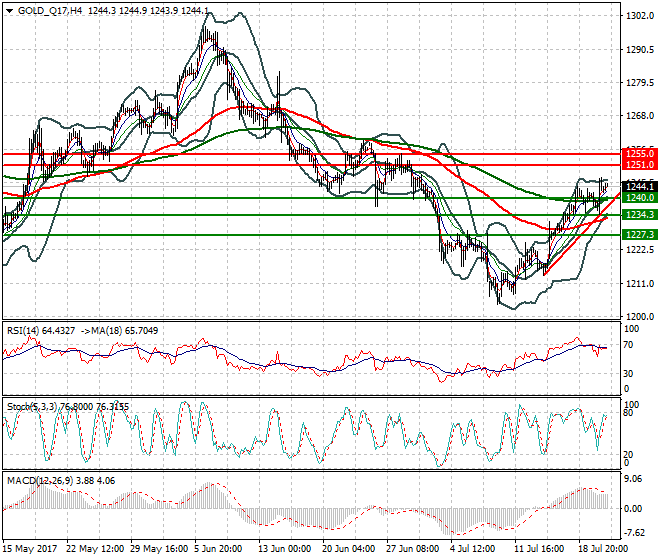Screen dimensions: 660x560
Task: Click the 13 Jun 00:00 date label
Action: [x=285, y=549]
